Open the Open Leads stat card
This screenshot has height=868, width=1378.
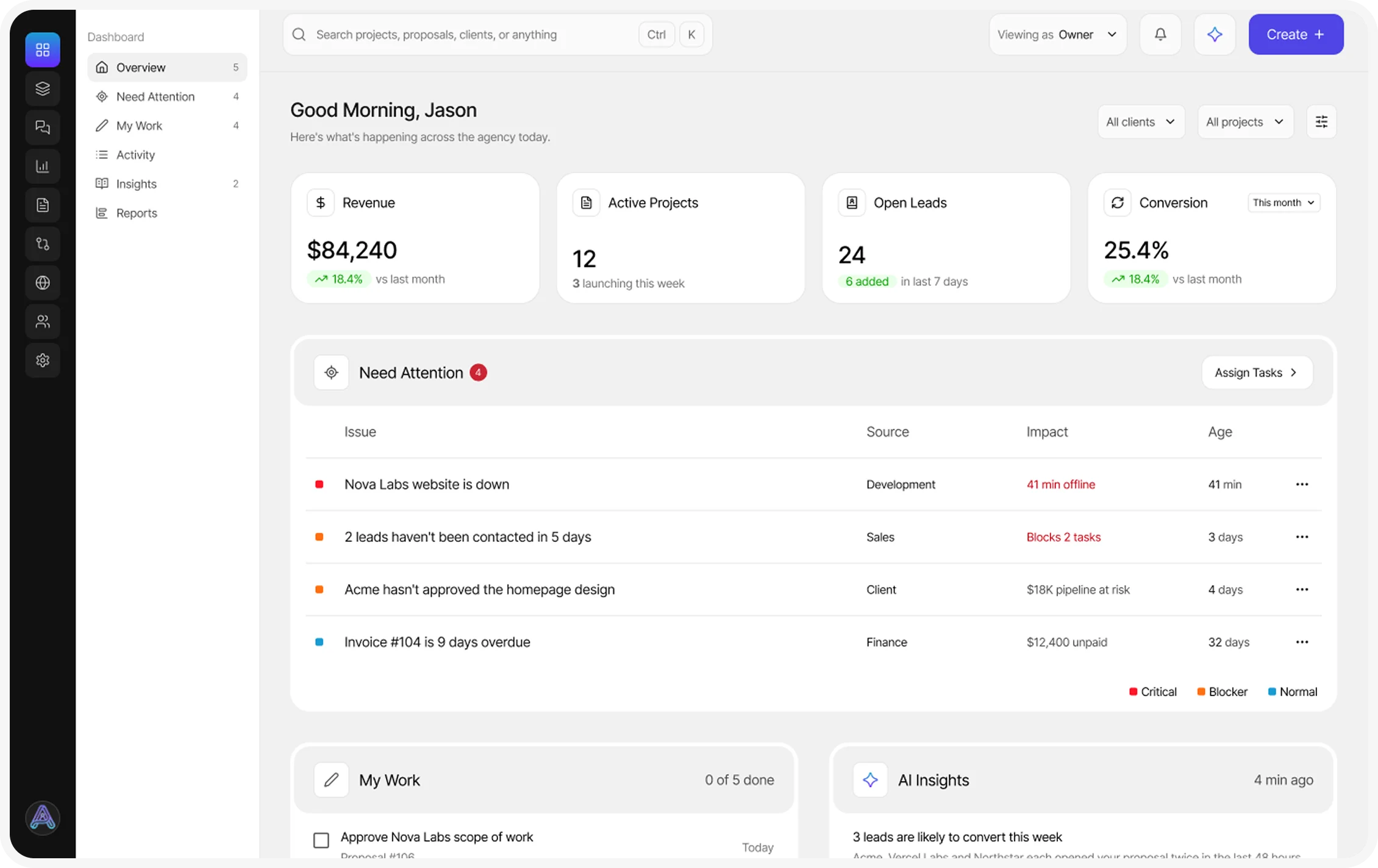tap(946, 238)
